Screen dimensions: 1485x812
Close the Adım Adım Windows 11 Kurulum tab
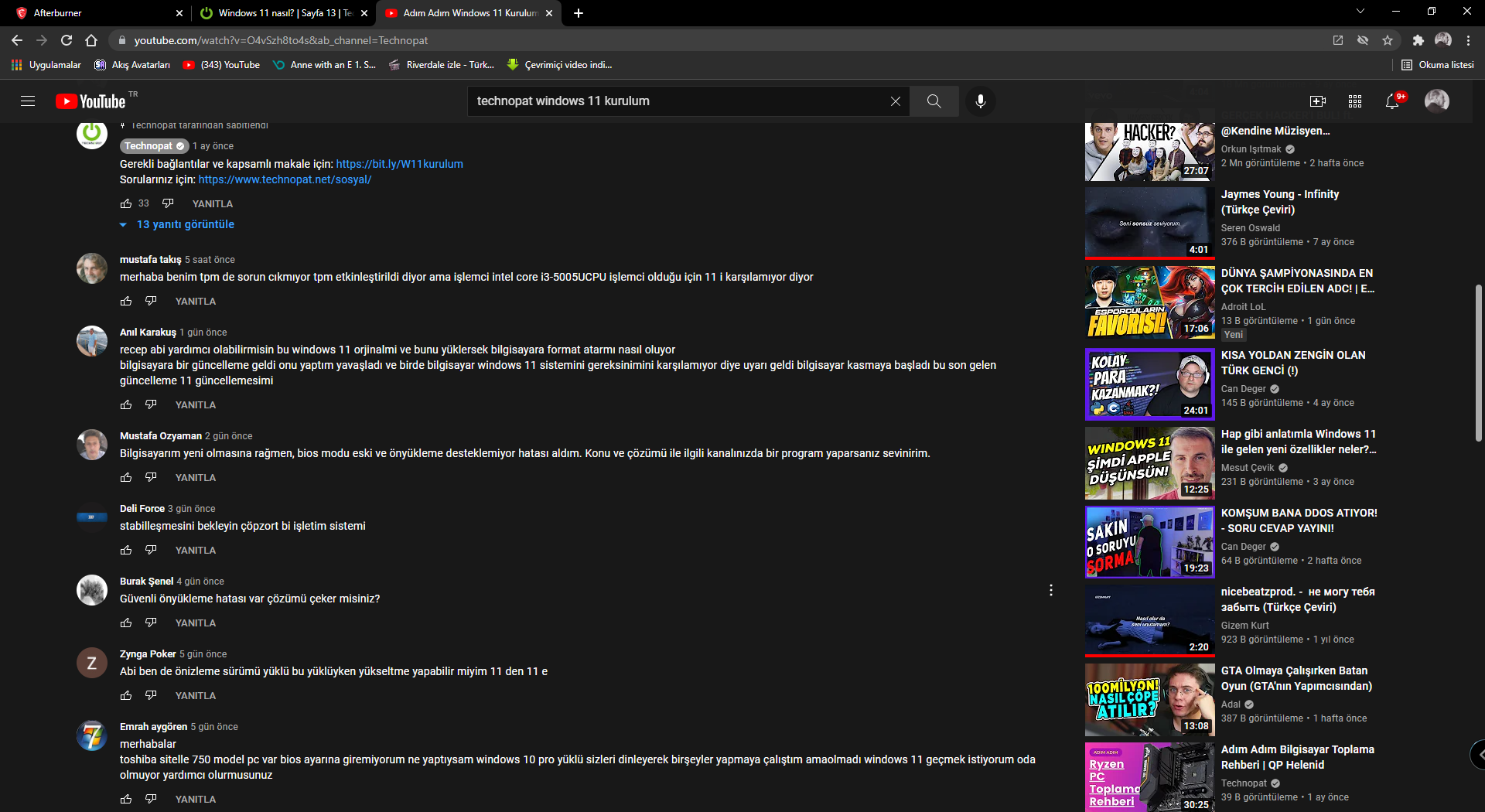pos(549,13)
